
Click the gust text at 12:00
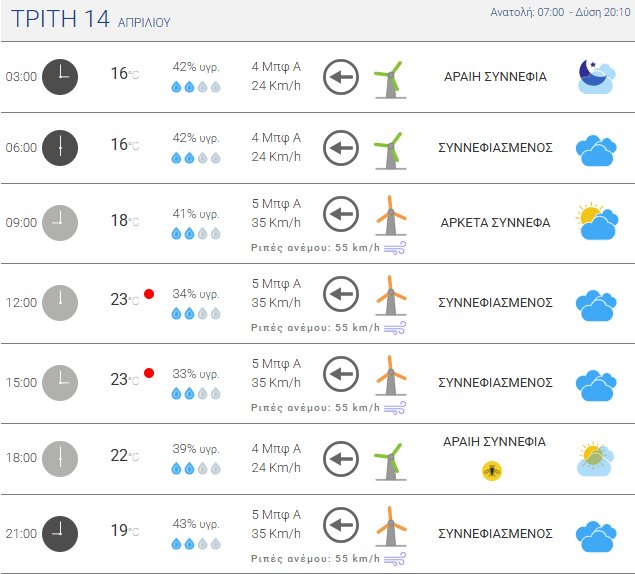tap(315, 327)
